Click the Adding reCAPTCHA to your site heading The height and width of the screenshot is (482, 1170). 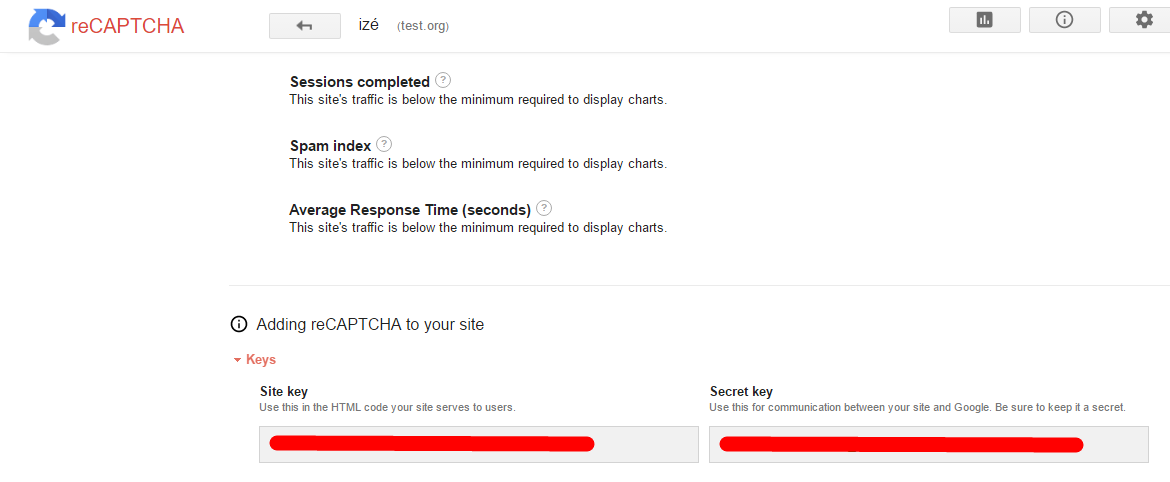(x=370, y=325)
